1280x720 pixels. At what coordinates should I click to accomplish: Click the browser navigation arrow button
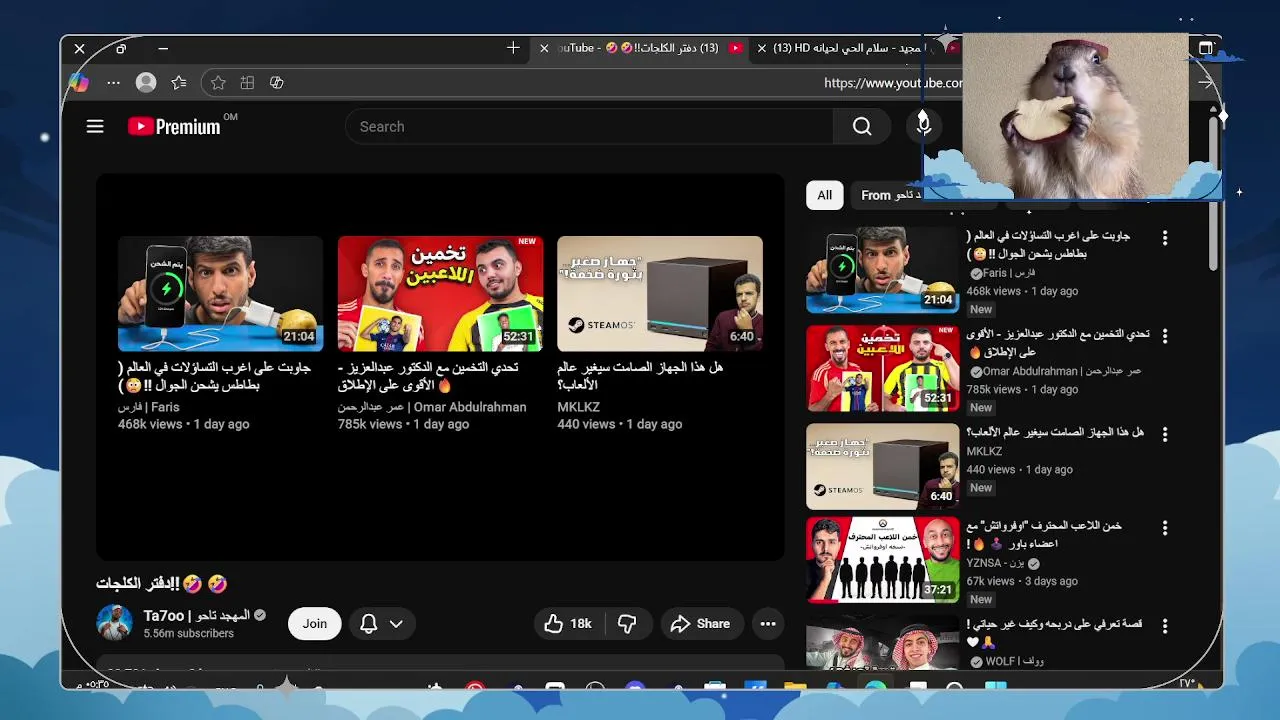click(x=1207, y=83)
